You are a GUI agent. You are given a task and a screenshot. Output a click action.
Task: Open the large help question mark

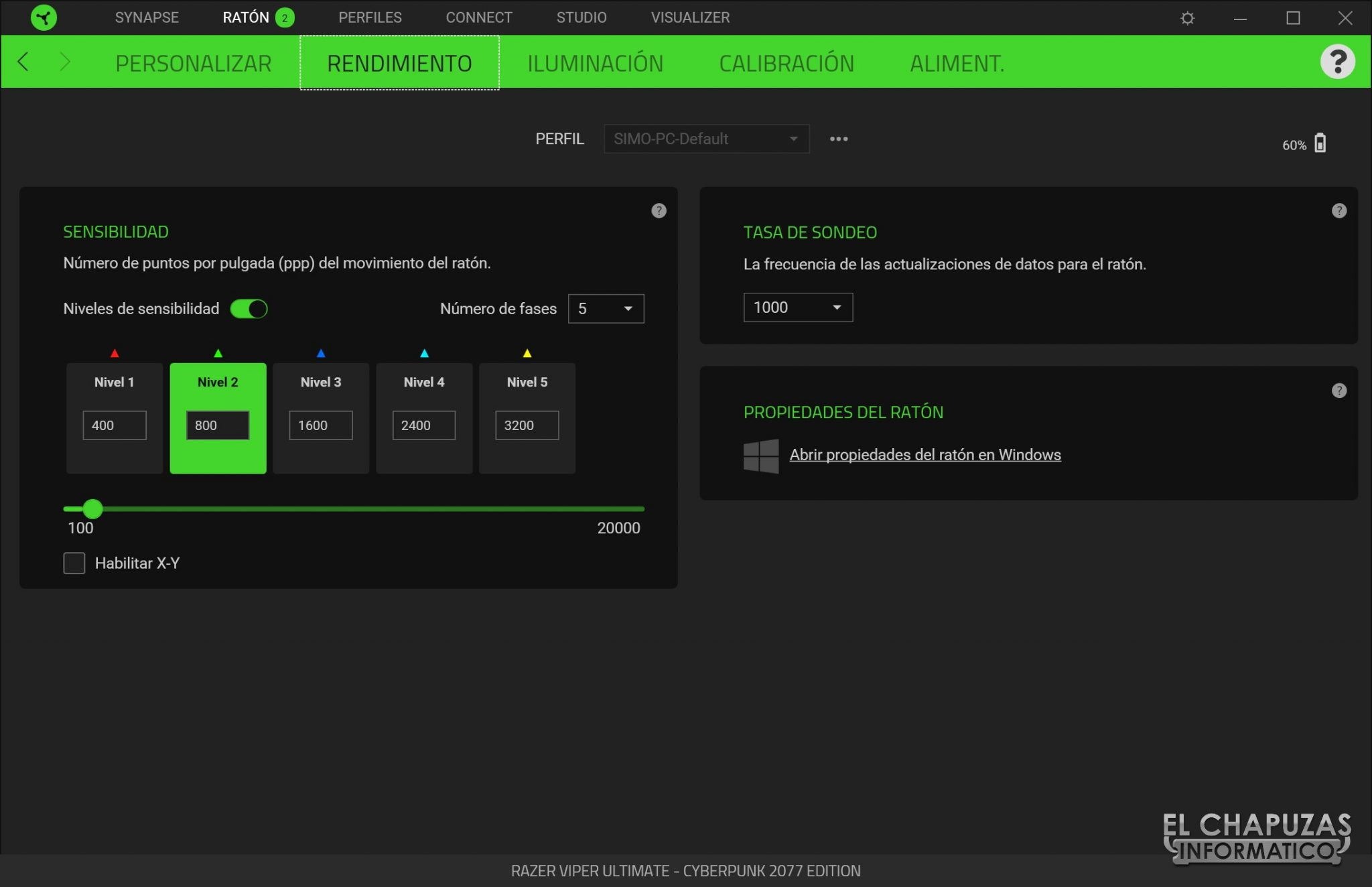coord(1338,62)
